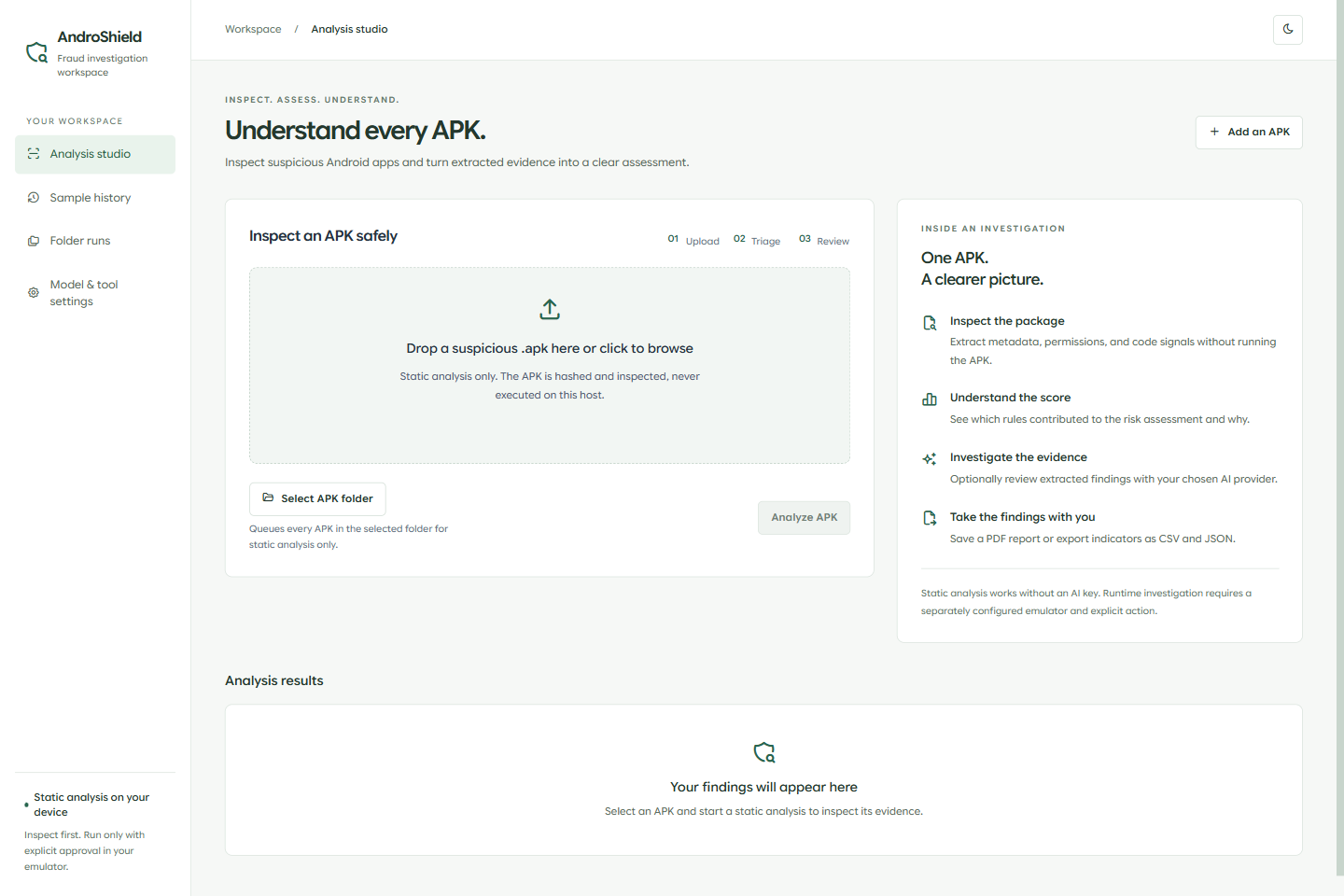Click the 'YOUR WORKSPACE' sidebar label
The image size is (1344, 896).
(x=75, y=121)
